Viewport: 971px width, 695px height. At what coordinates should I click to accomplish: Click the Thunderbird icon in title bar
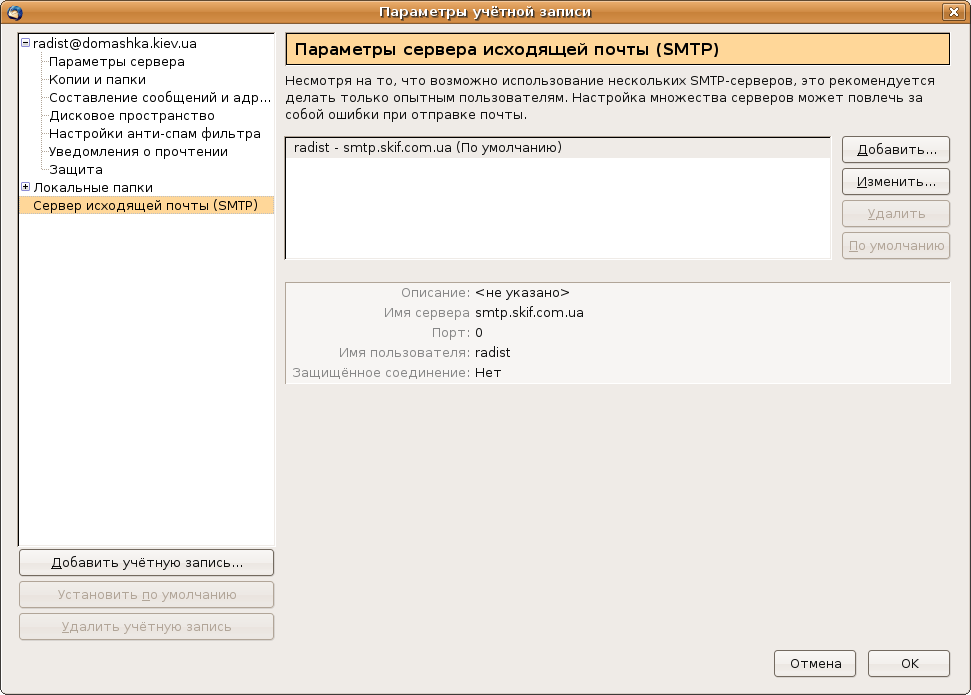[x=15, y=12]
